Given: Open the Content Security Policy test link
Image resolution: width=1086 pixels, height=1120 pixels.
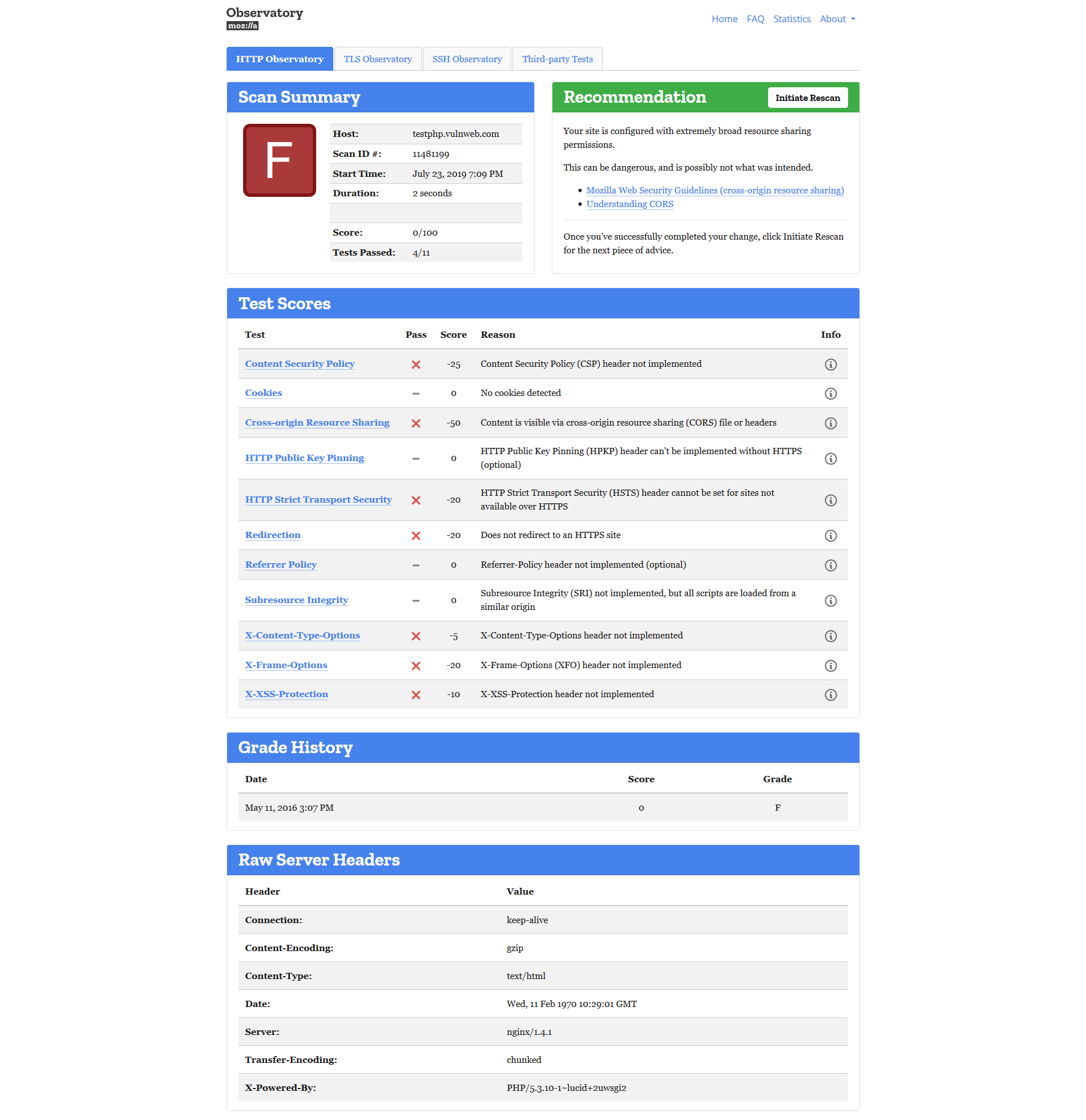Looking at the screenshot, I should (300, 364).
